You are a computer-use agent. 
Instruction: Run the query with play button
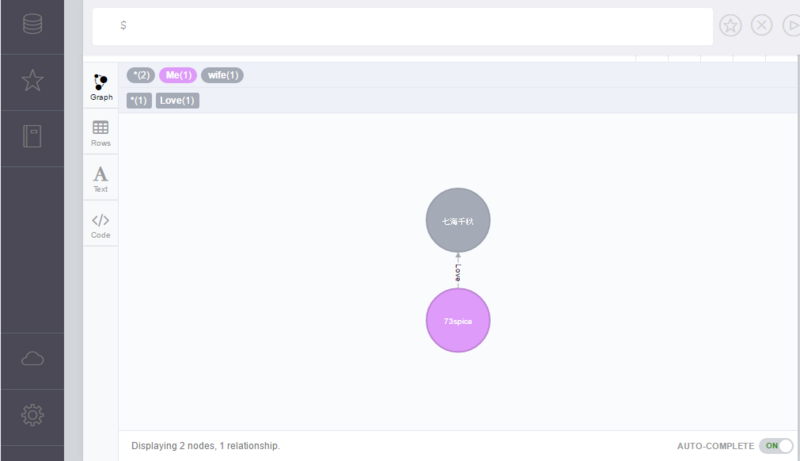point(792,25)
